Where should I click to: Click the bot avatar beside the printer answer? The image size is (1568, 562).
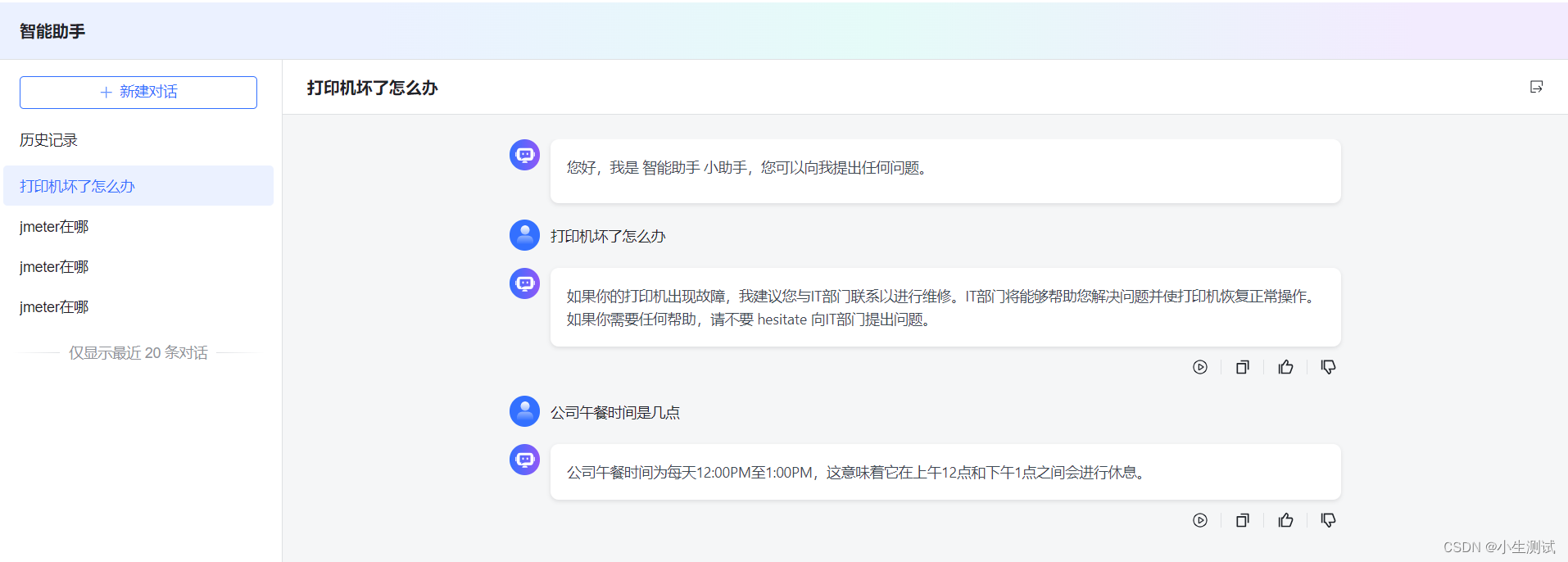(x=524, y=283)
